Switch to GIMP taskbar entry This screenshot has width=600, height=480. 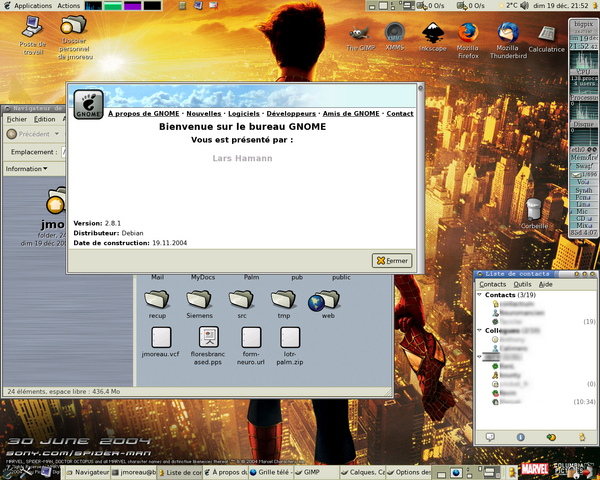(316, 473)
